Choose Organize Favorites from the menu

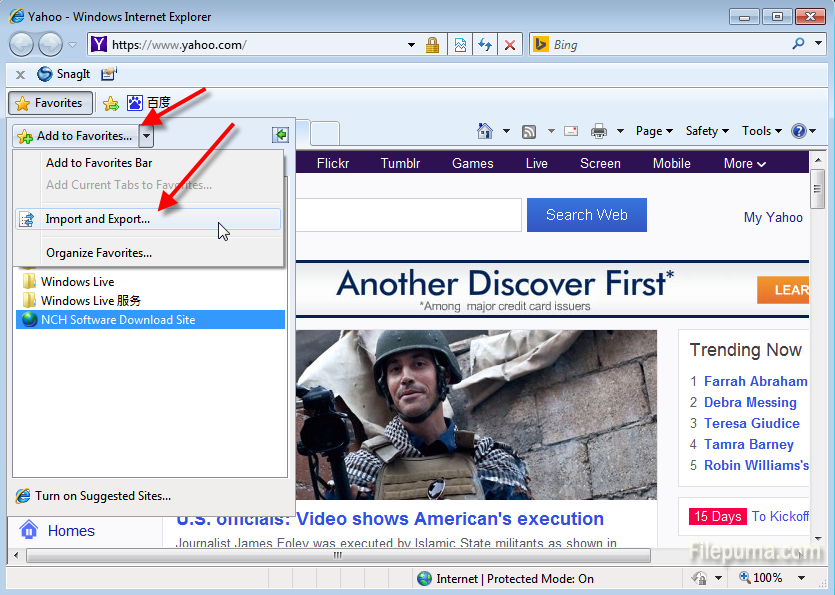99,253
